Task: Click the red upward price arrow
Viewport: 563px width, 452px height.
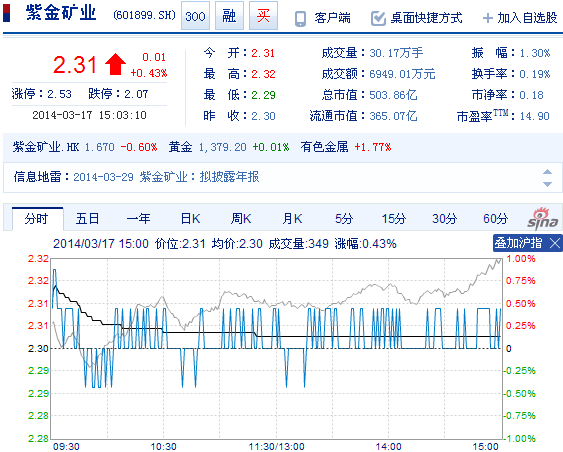Action: click(115, 64)
